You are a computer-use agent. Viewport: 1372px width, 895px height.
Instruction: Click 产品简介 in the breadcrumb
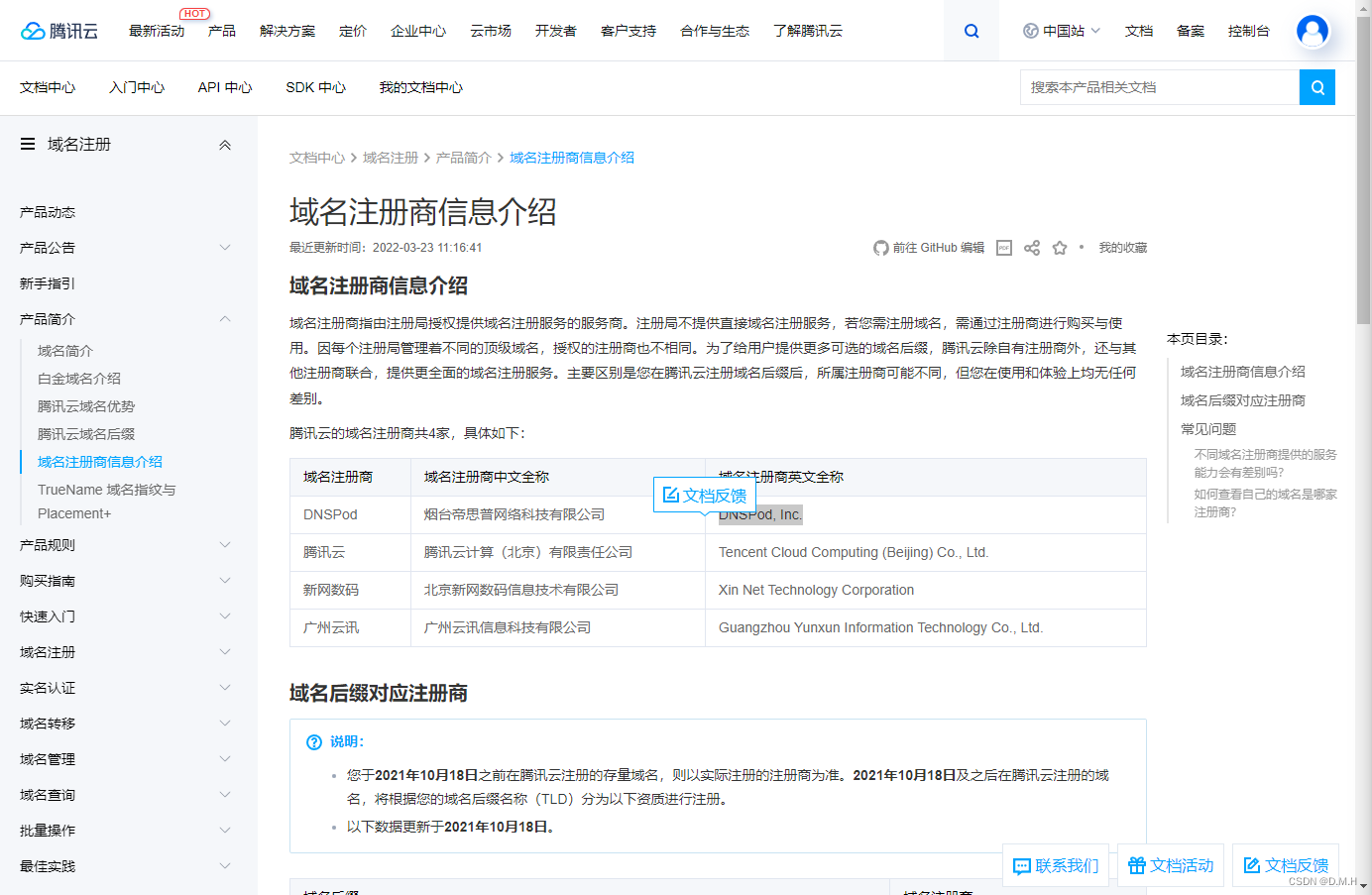(x=464, y=158)
